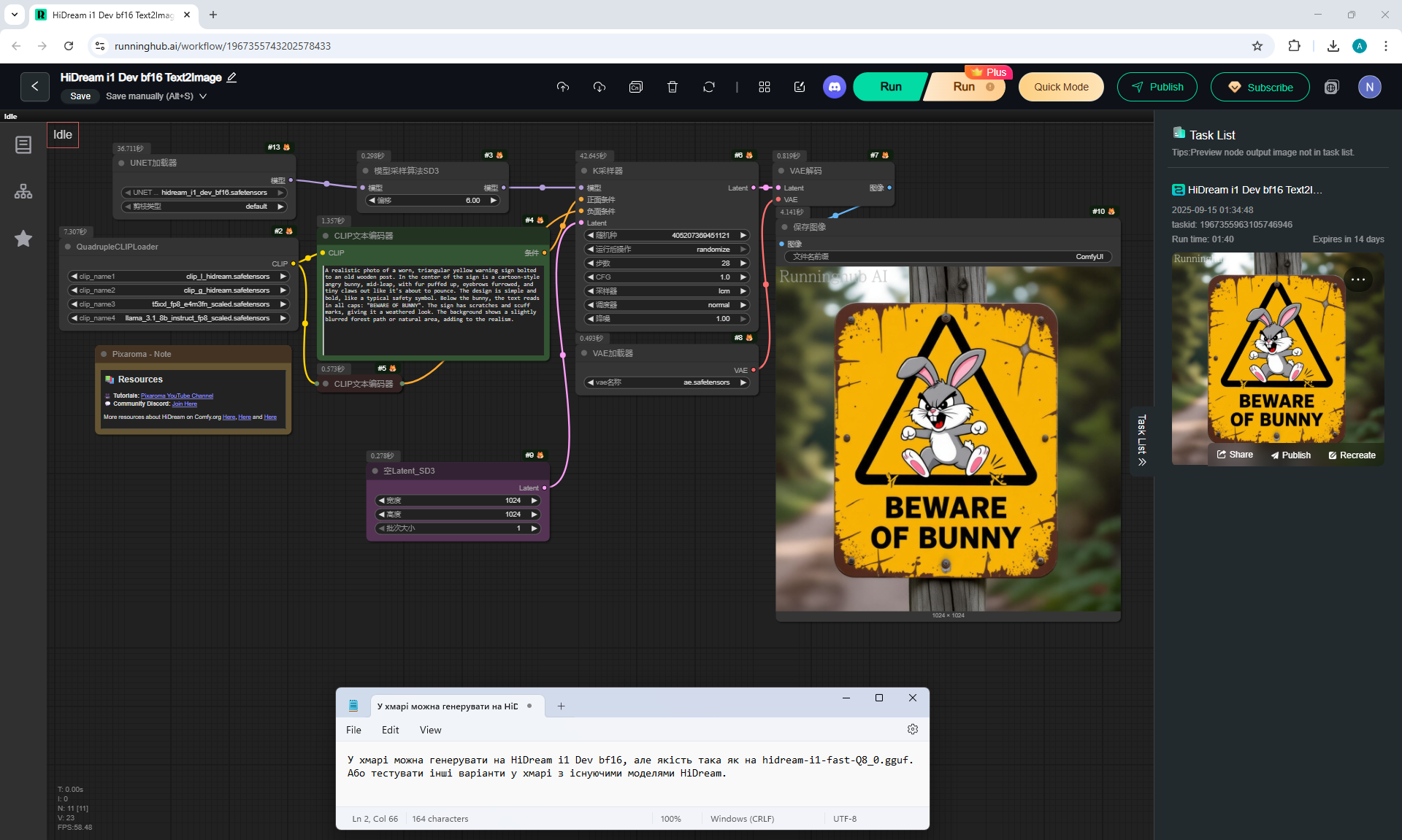Screen dimensions: 1402x840
Task: Click the pencil icon to rename workflow
Action: 232,77
